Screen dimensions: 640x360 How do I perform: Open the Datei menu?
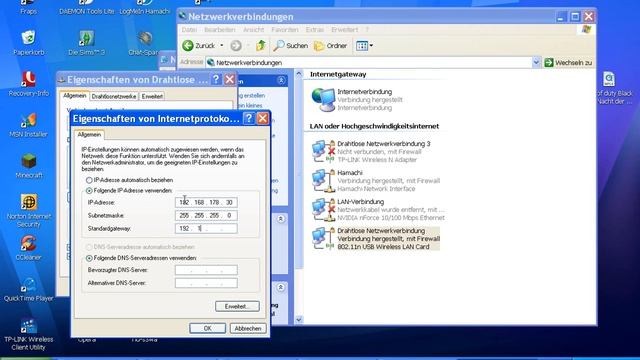coord(189,30)
